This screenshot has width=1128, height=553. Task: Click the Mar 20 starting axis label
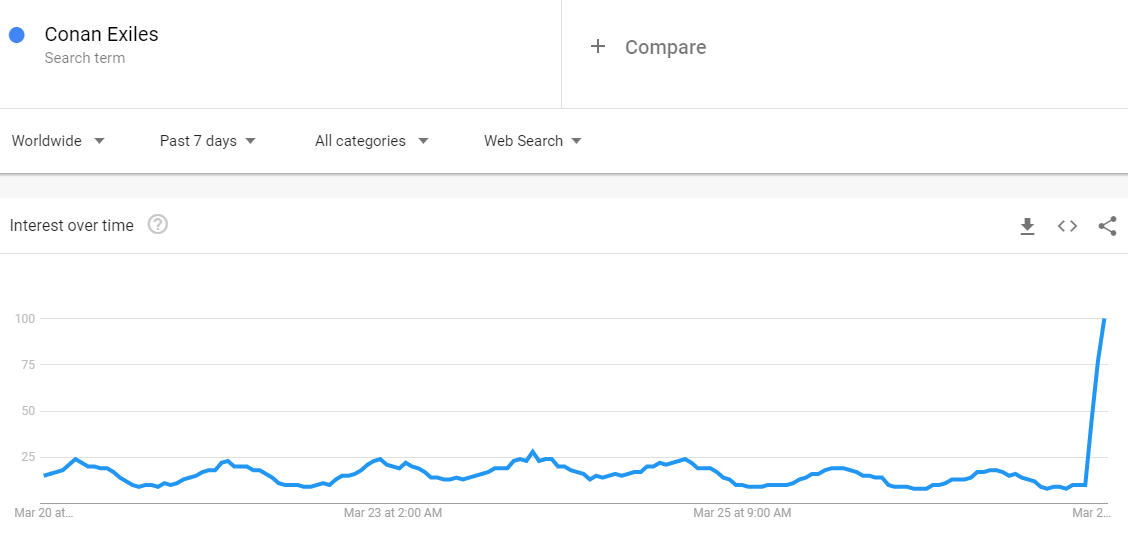tap(44, 513)
